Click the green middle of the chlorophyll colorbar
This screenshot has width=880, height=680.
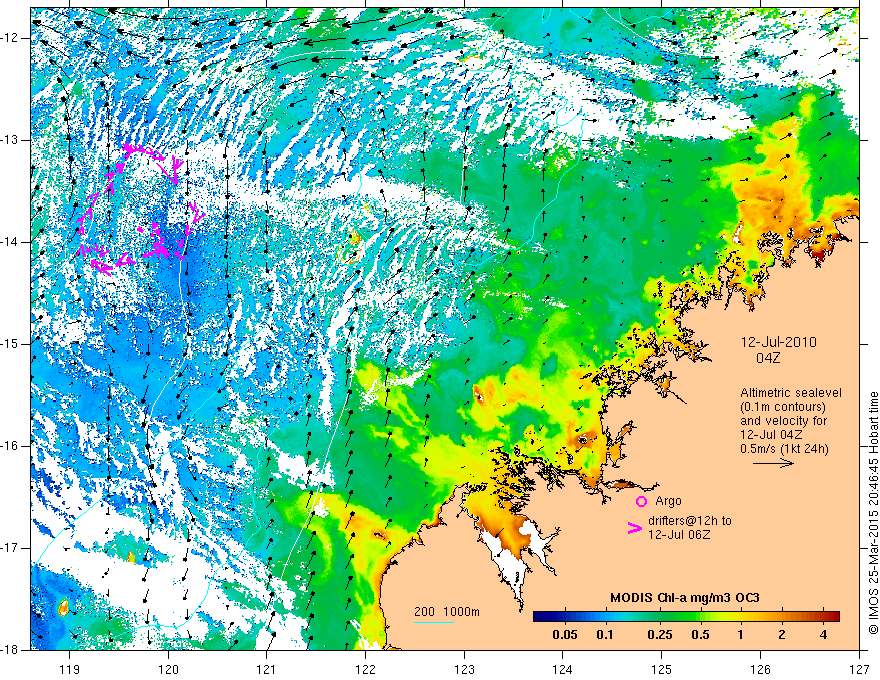686,616
